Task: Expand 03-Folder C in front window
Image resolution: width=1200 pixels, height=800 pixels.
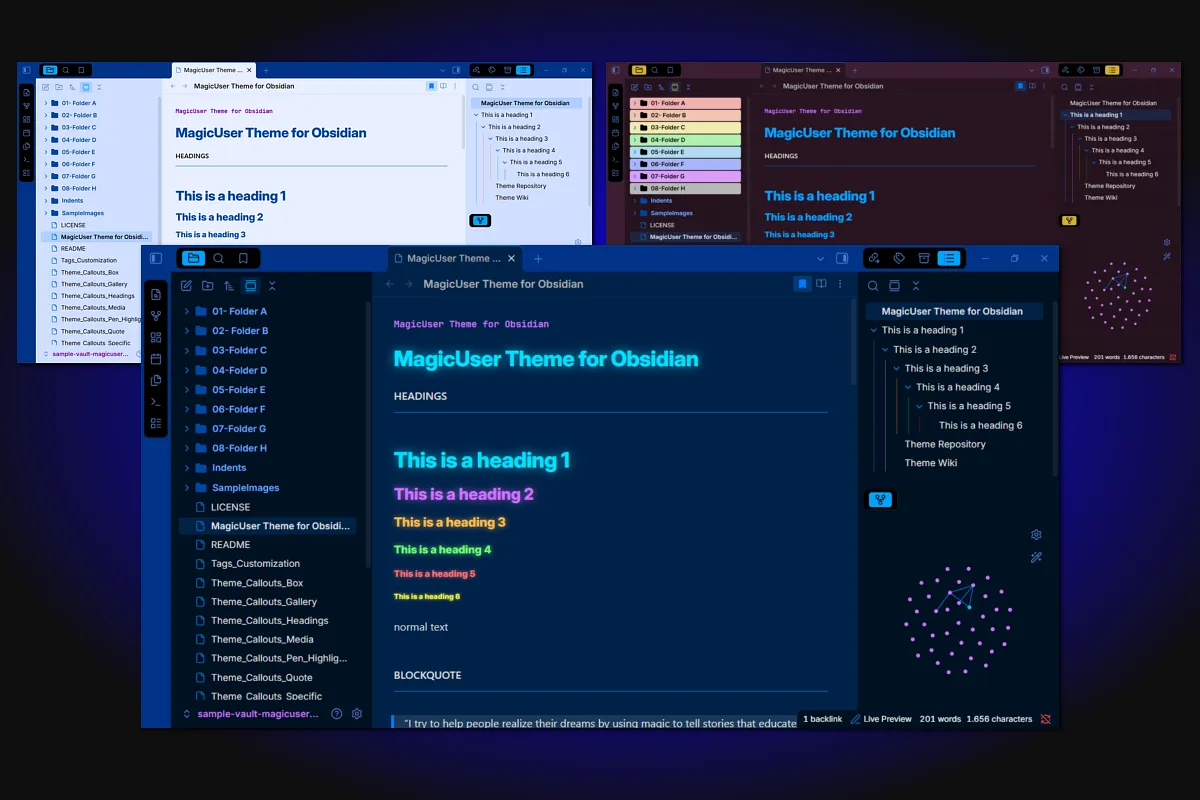Action: 187,350
